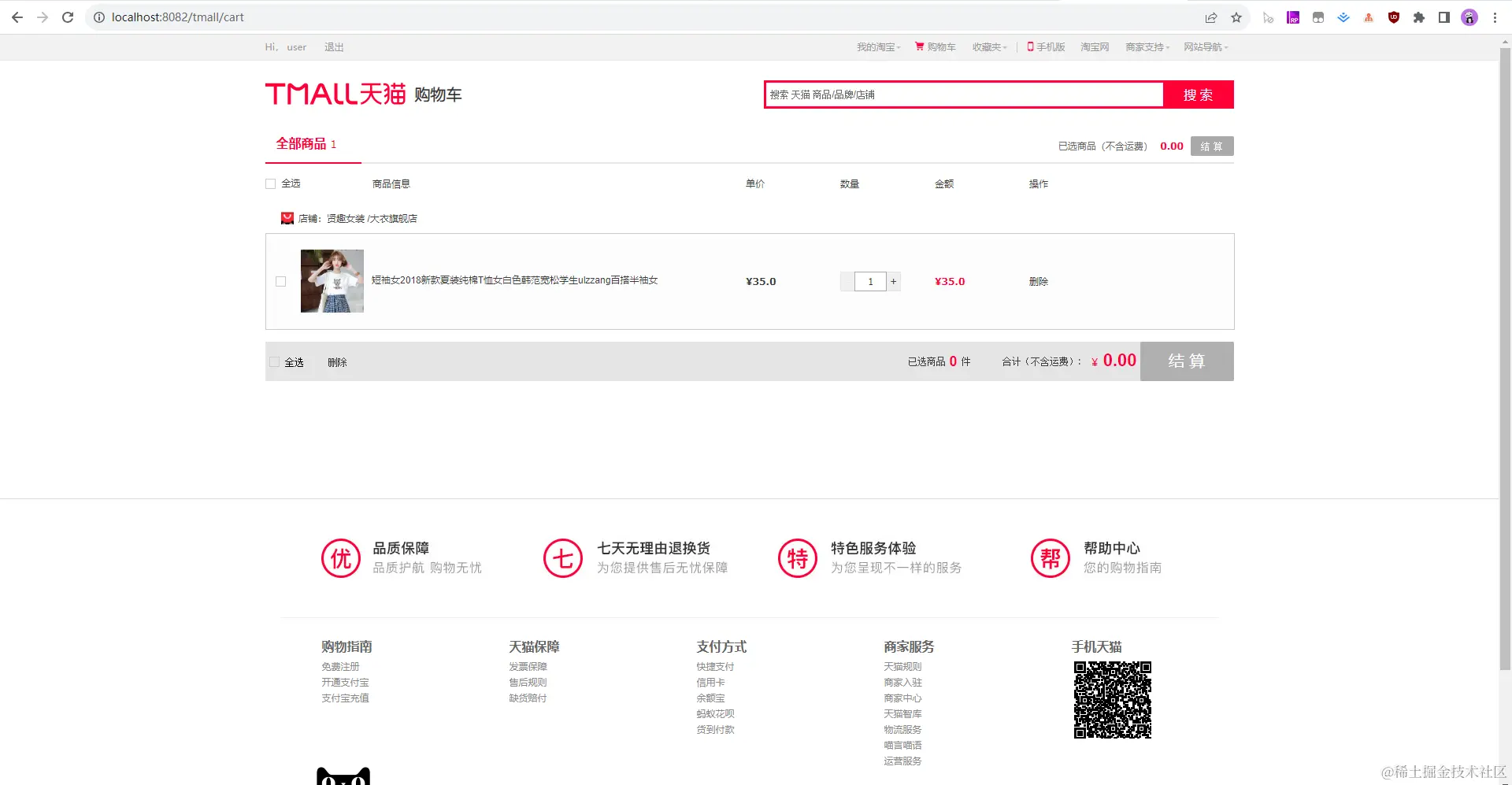
Task: Click the user name link
Action: (297, 47)
